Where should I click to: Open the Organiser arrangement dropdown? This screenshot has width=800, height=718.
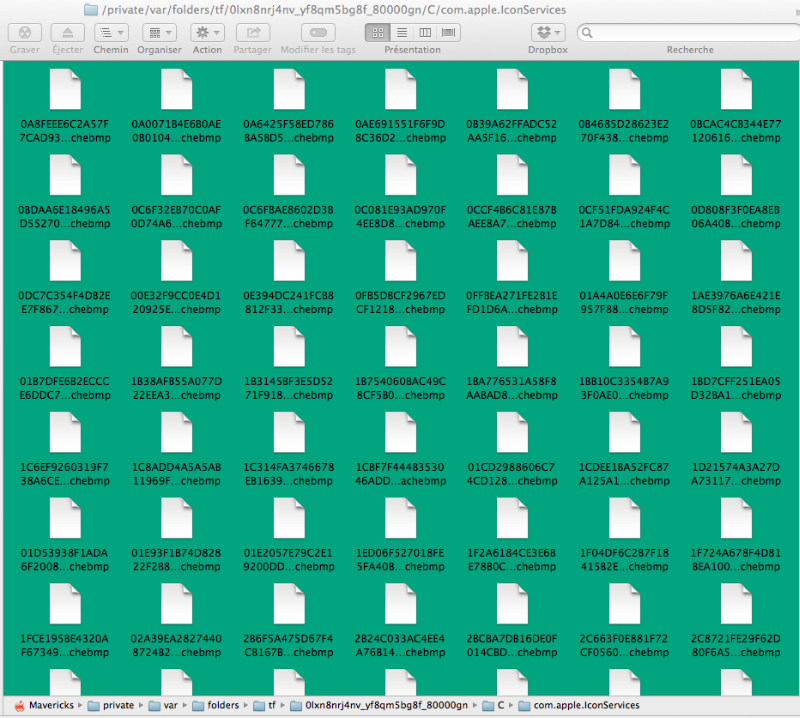tap(160, 33)
